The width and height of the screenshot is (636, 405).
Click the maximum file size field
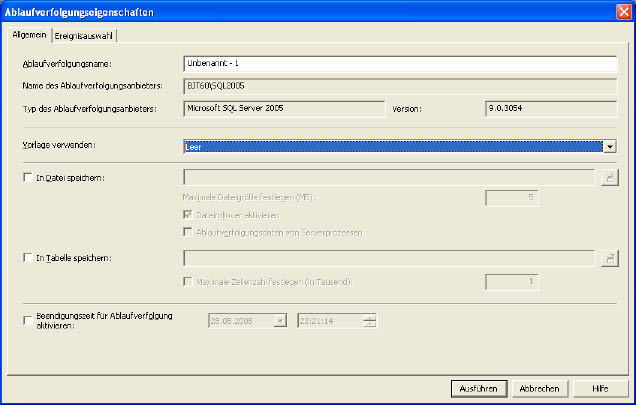coord(514,198)
